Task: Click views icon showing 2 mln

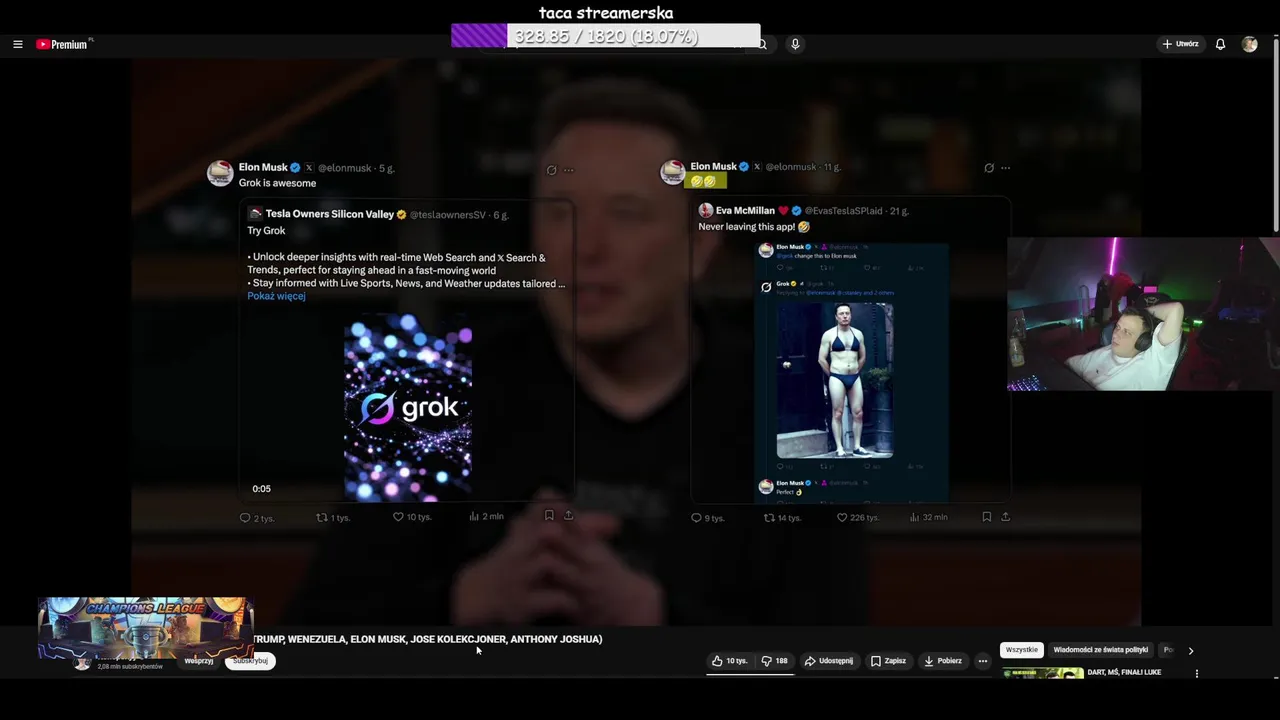Action: click(474, 517)
